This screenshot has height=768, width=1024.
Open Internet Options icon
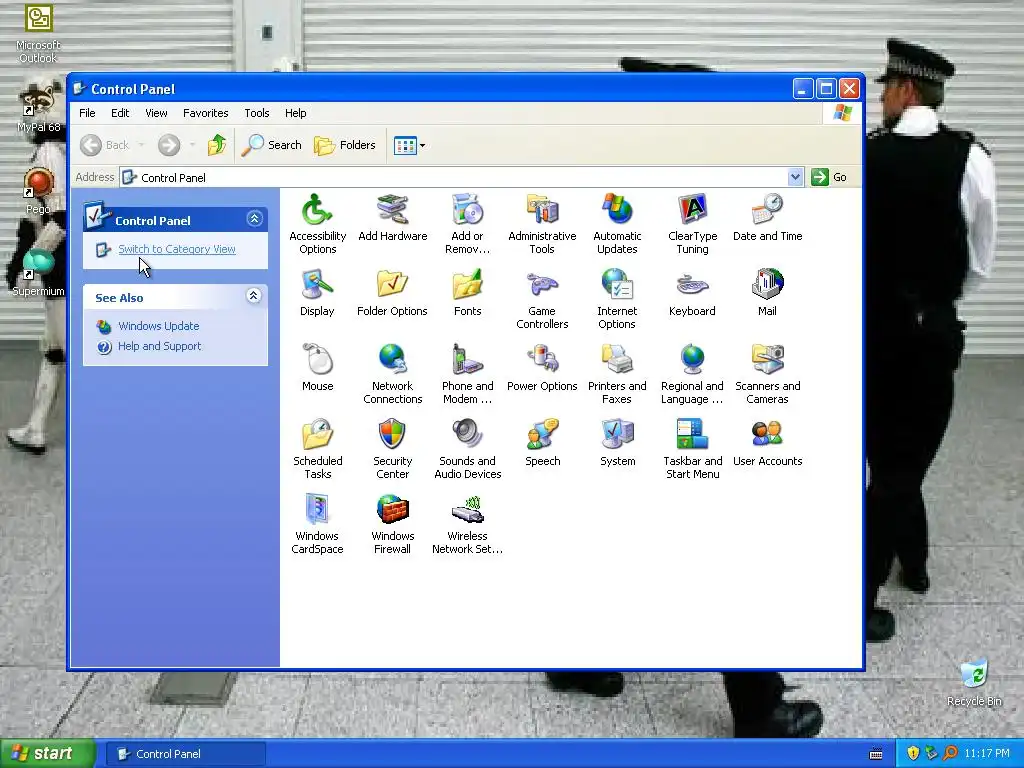coord(617,299)
